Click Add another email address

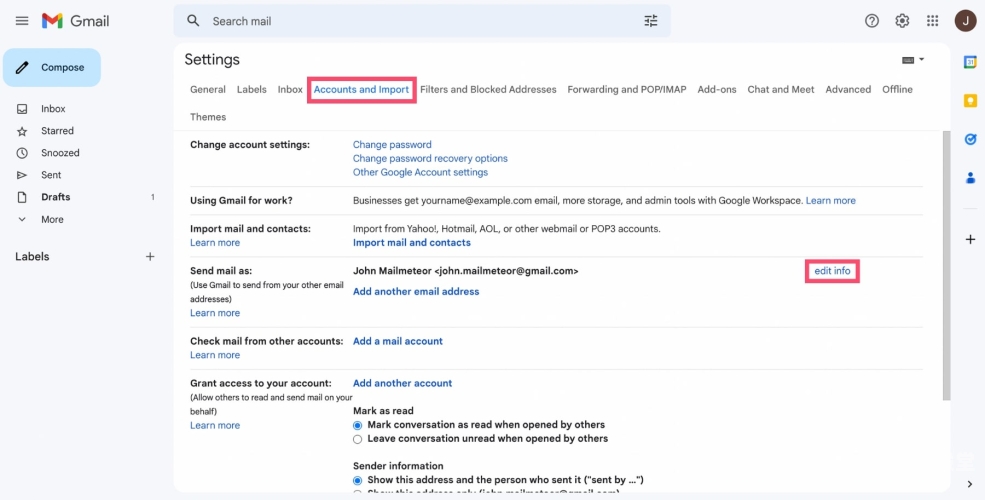point(416,291)
